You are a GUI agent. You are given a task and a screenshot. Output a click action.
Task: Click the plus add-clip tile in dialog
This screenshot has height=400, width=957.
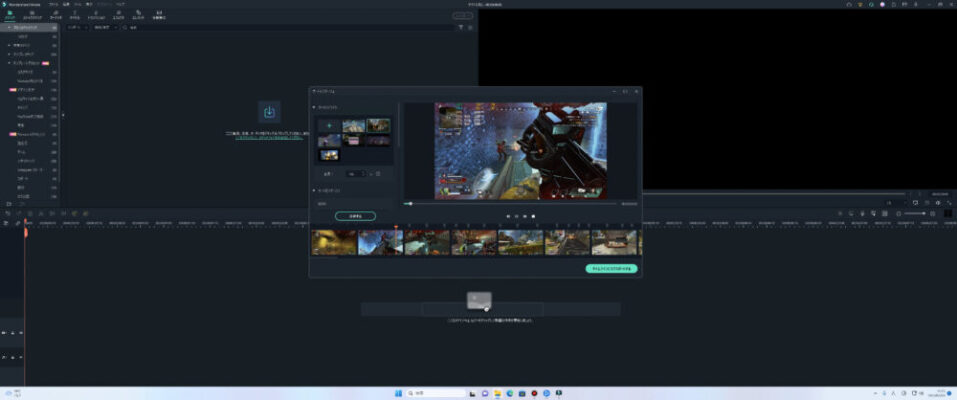[x=329, y=125]
